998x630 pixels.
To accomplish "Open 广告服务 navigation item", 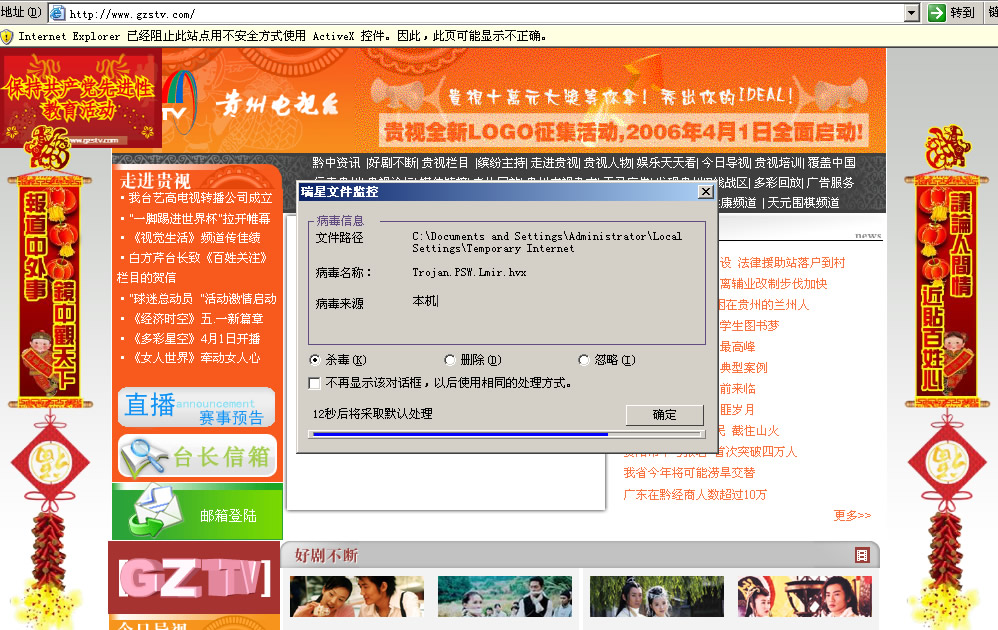I will tap(830, 183).
